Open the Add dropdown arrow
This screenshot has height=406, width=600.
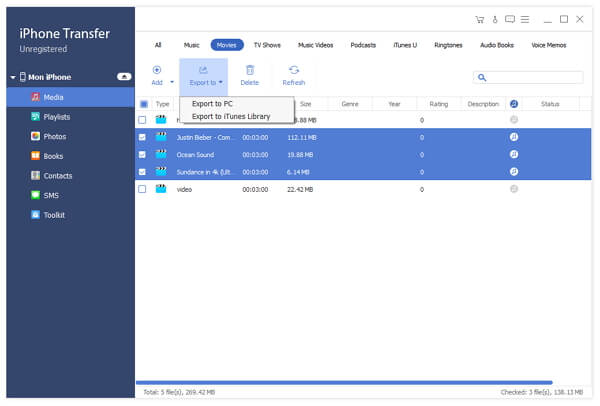pos(172,82)
